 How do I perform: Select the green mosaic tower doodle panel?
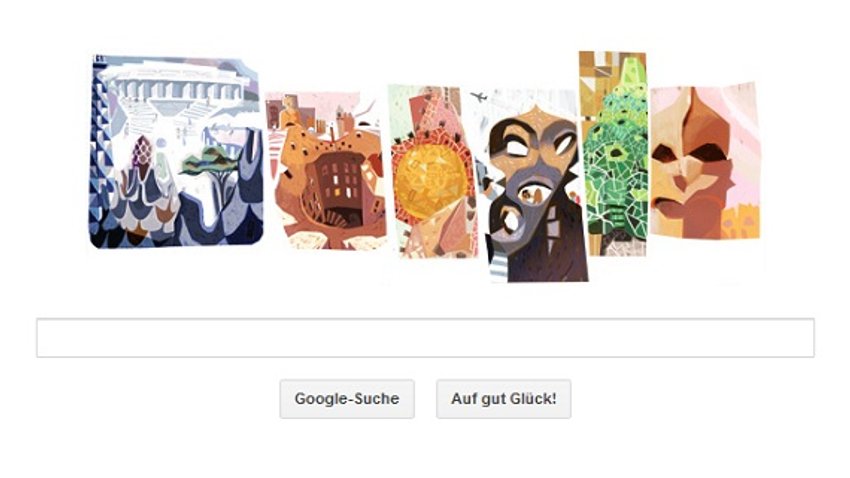tap(613, 153)
